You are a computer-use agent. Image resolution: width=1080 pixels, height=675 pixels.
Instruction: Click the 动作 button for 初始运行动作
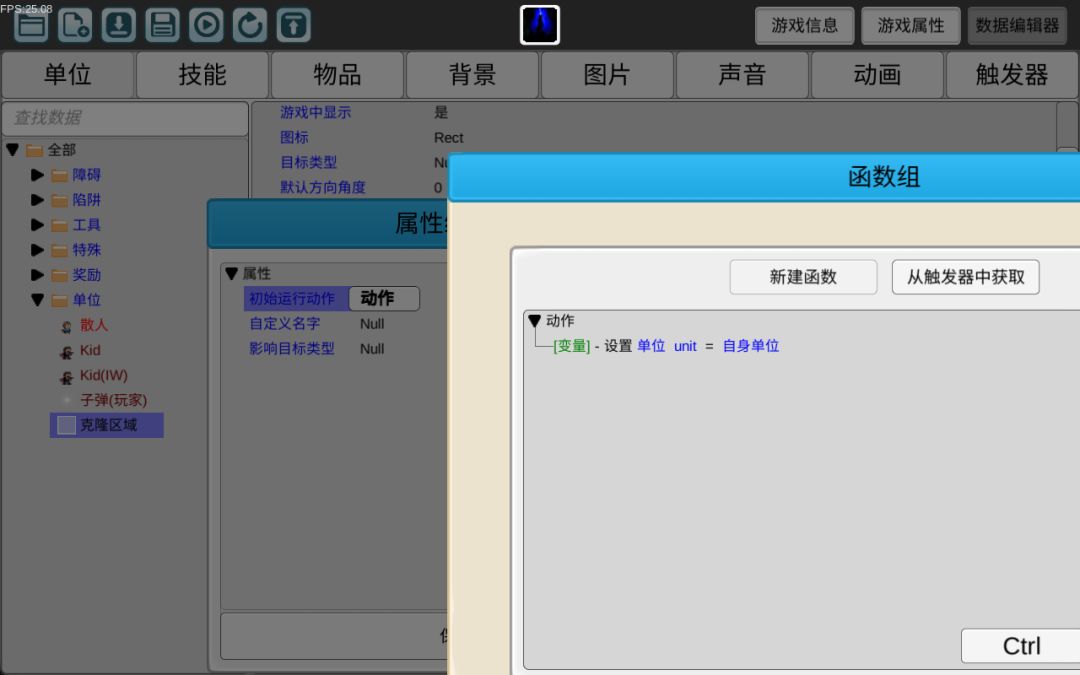click(x=384, y=298)
